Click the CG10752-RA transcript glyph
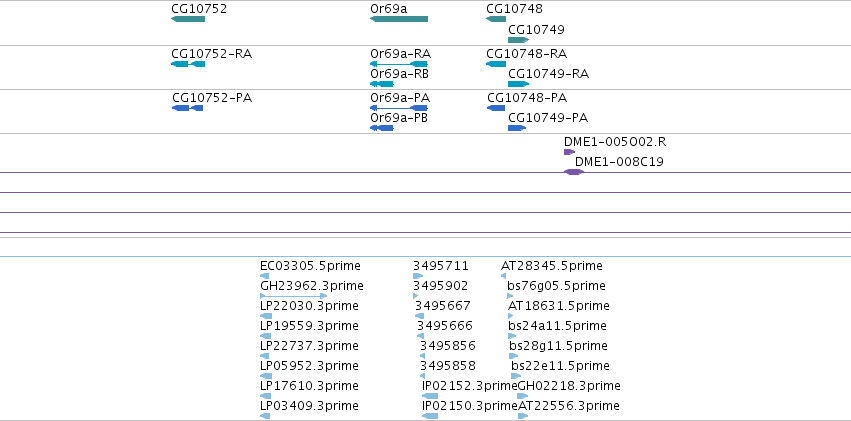 point(188,64)
